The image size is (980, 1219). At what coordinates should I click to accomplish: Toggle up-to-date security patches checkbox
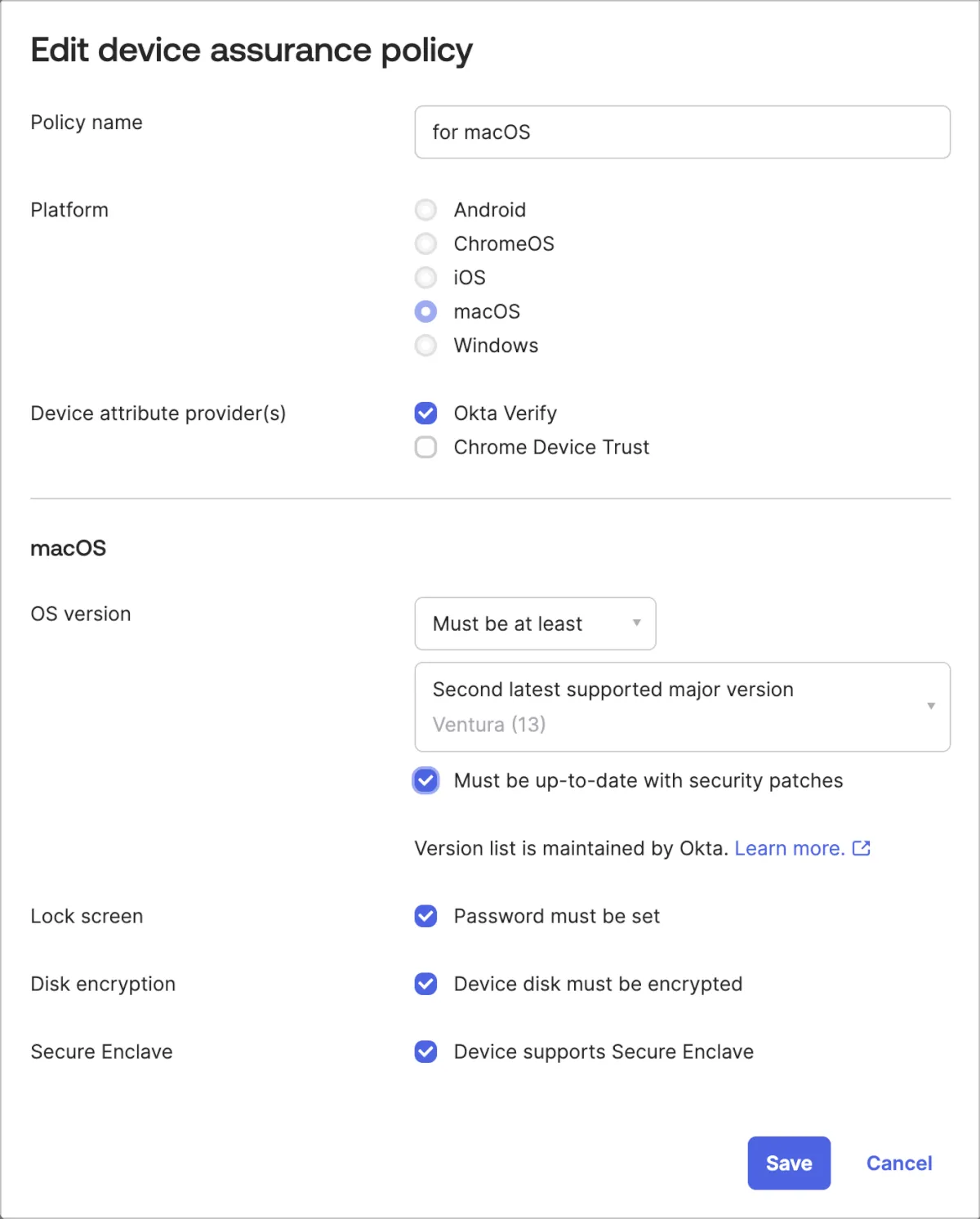tap(425, 780)
